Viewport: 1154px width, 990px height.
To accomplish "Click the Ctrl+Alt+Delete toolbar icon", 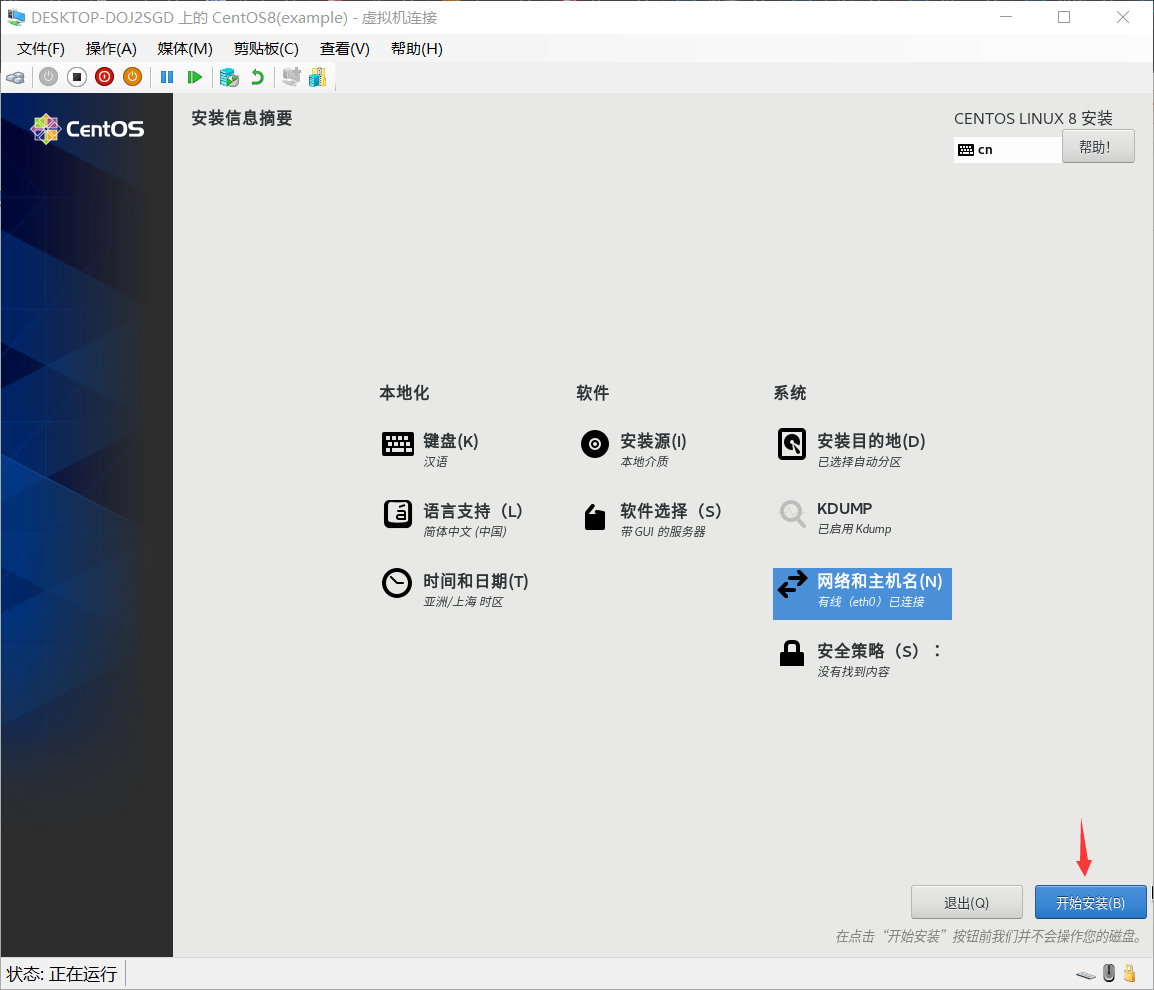I will pos(15,77).
